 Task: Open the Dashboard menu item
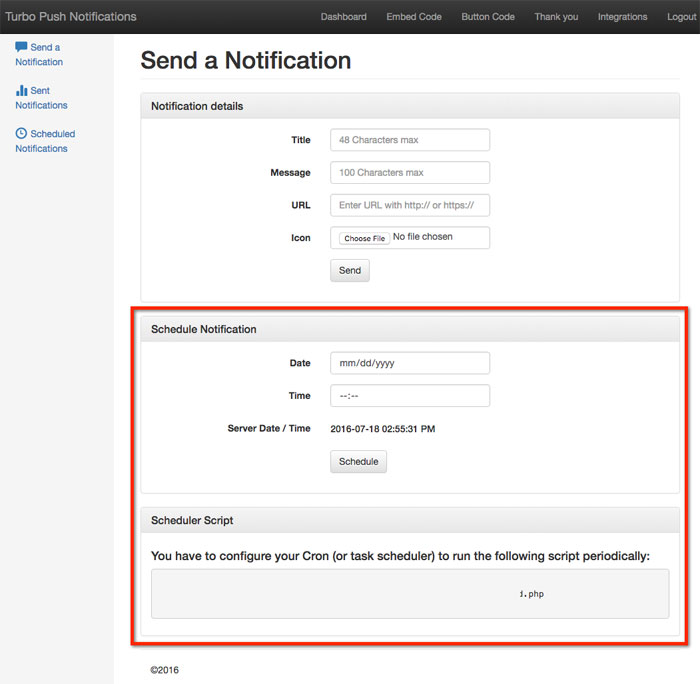tap(343, 17)
